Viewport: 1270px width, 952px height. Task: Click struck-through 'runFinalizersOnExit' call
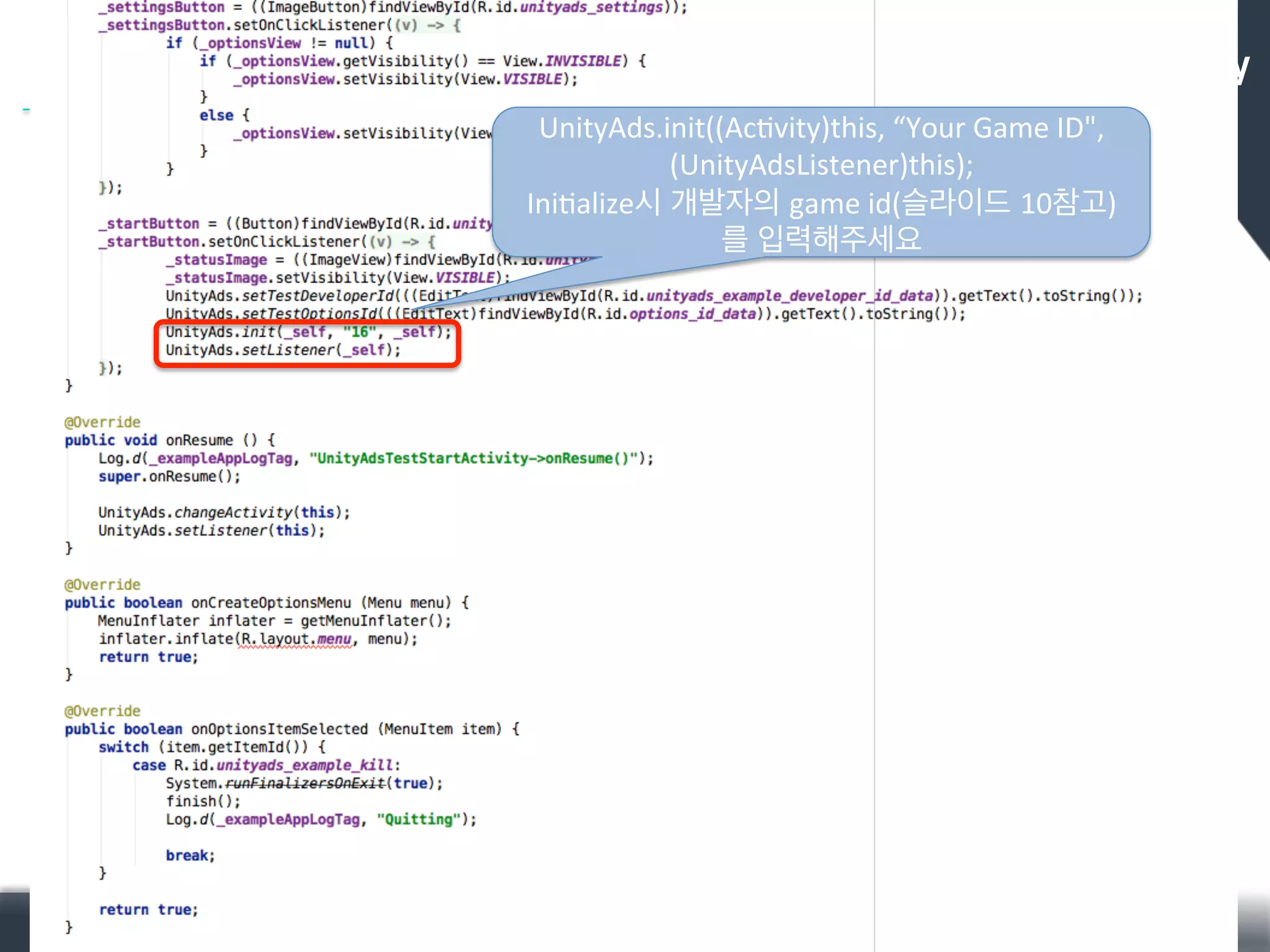click(x=304, y=783)
